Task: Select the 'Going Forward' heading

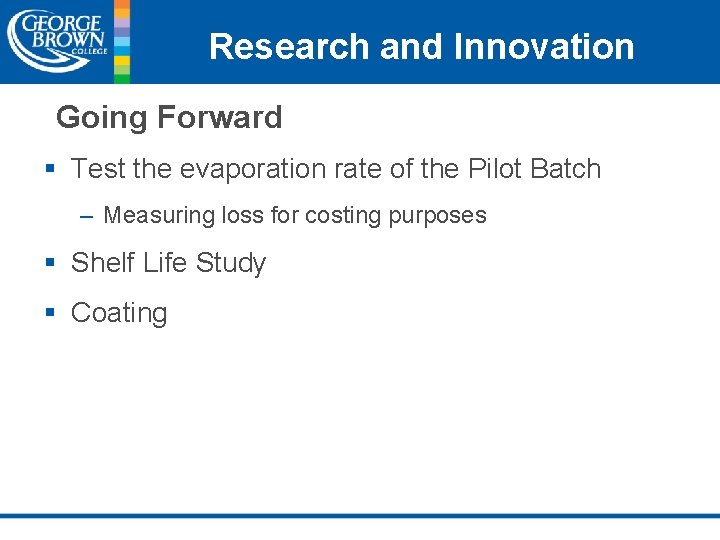Action: pos(169,117)
